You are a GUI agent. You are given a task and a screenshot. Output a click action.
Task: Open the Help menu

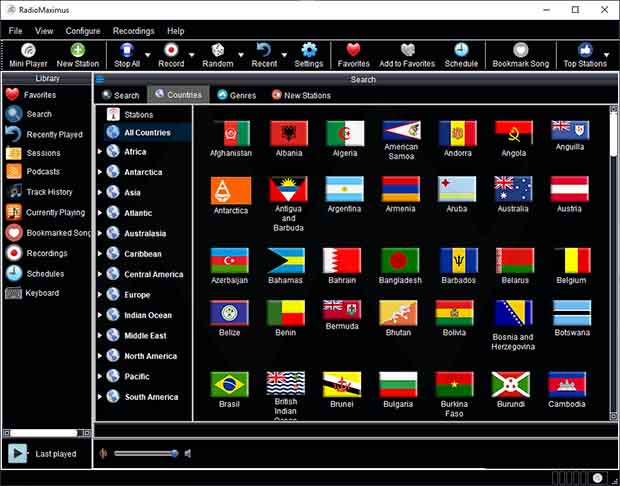click(176, 31)
